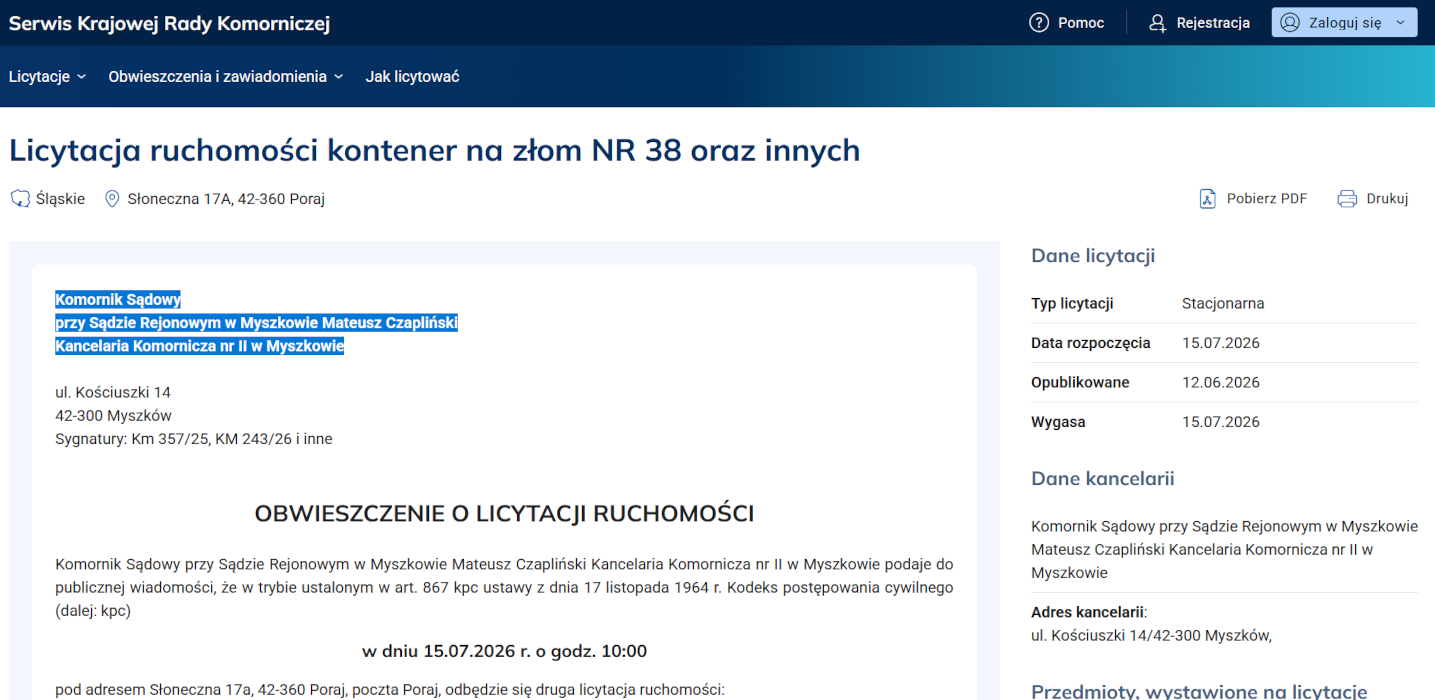Open the Licytacje menu chevron
Image resolution: width=1435 pixels, height=700 pixels.
(81, 77)
